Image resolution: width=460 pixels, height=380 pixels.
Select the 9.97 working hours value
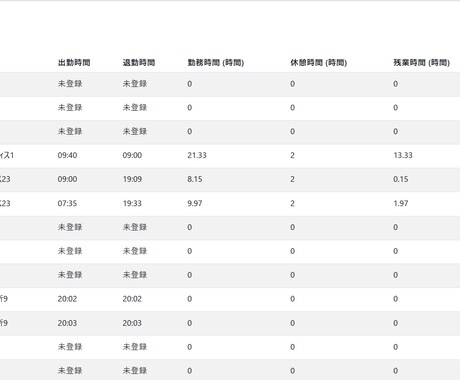pos(195,203)
